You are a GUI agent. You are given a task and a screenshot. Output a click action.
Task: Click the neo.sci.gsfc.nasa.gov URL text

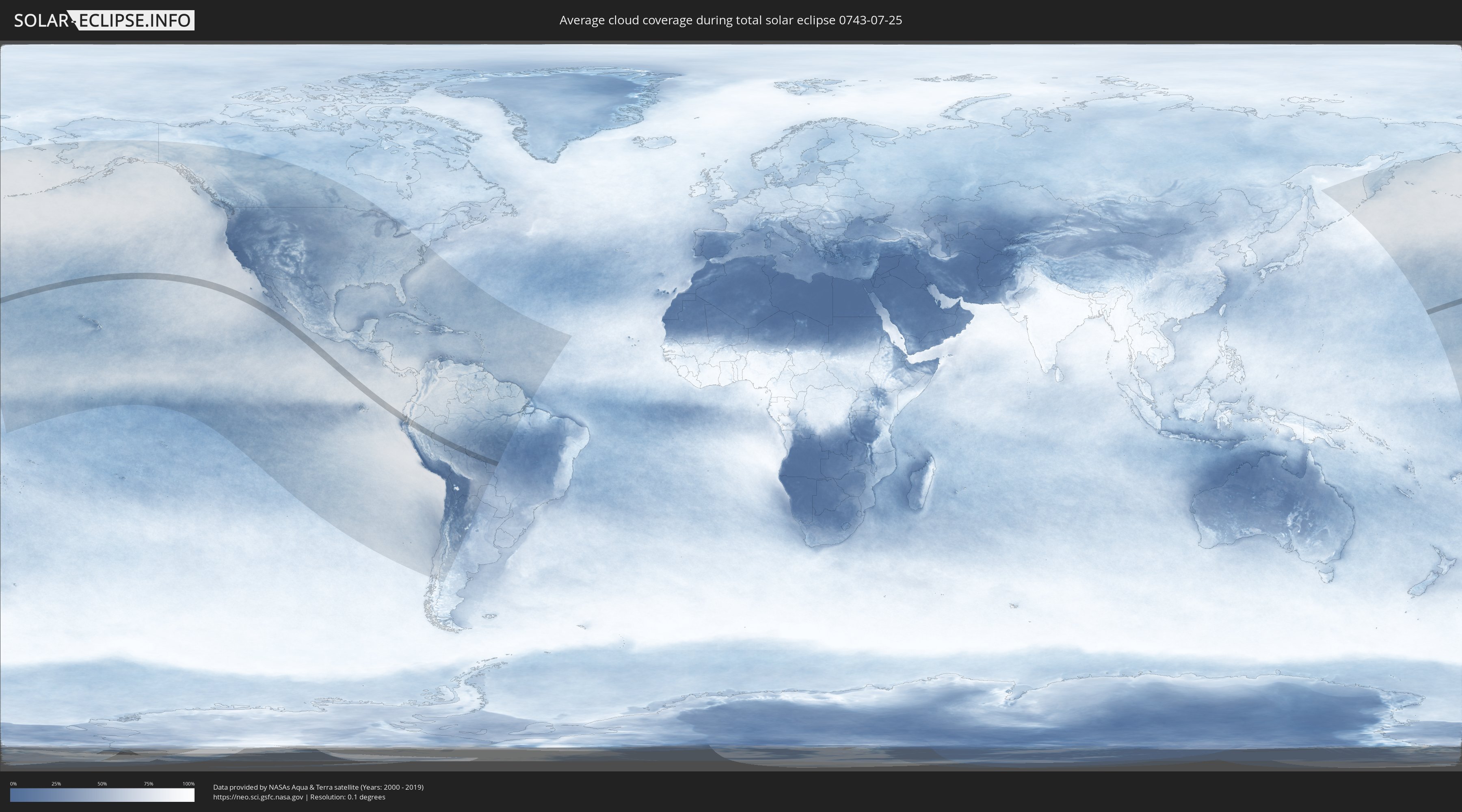click(258, 797)
